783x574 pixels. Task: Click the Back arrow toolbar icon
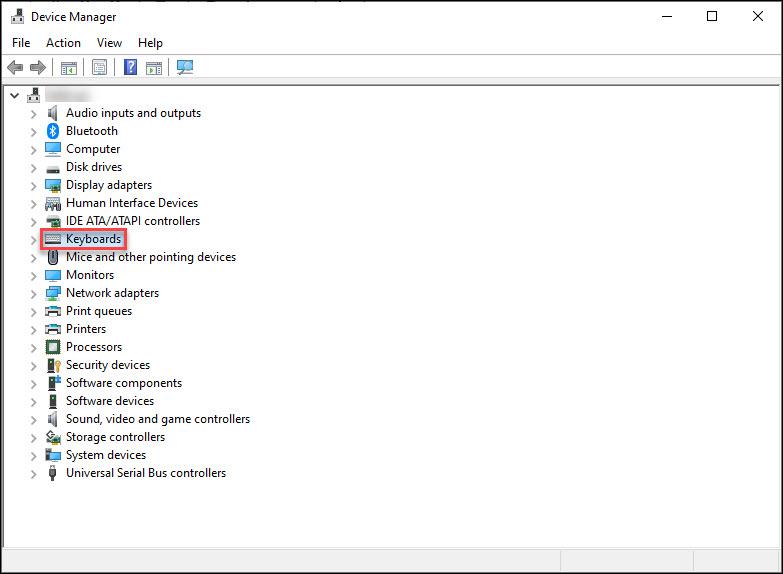(x=15, y=67)
